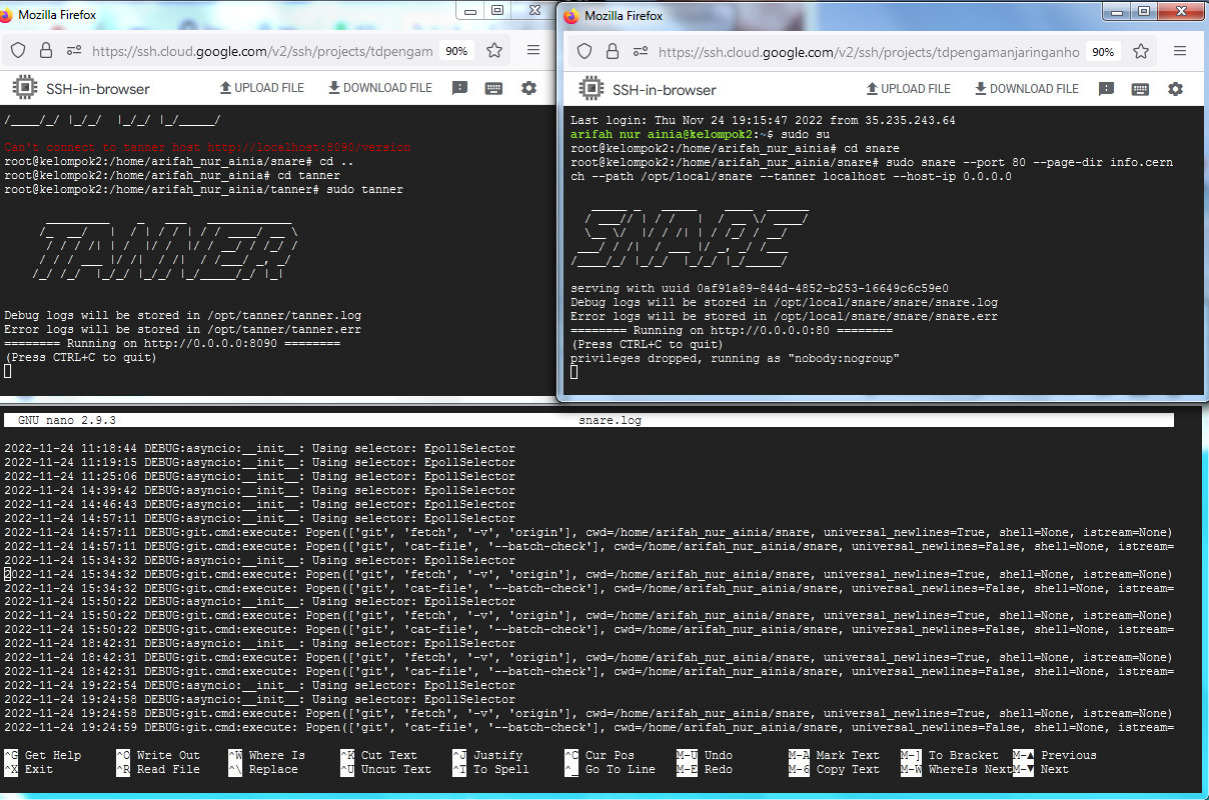This screenshot has width=1209, height=800.
Task: Click nano "Where Is" shortcut
Action: coord(267,755)
